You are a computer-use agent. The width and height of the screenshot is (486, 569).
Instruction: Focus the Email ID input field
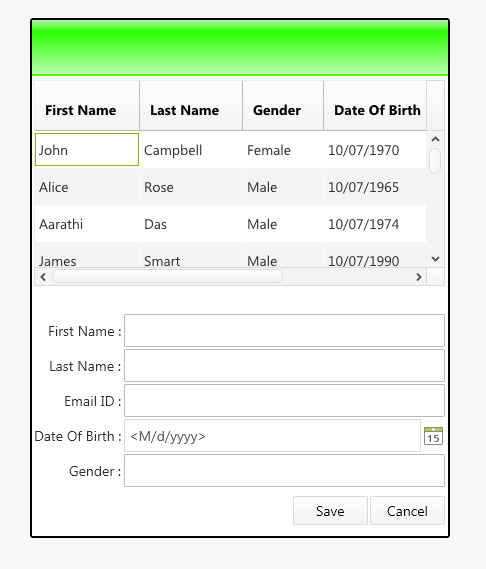point(285,401)
